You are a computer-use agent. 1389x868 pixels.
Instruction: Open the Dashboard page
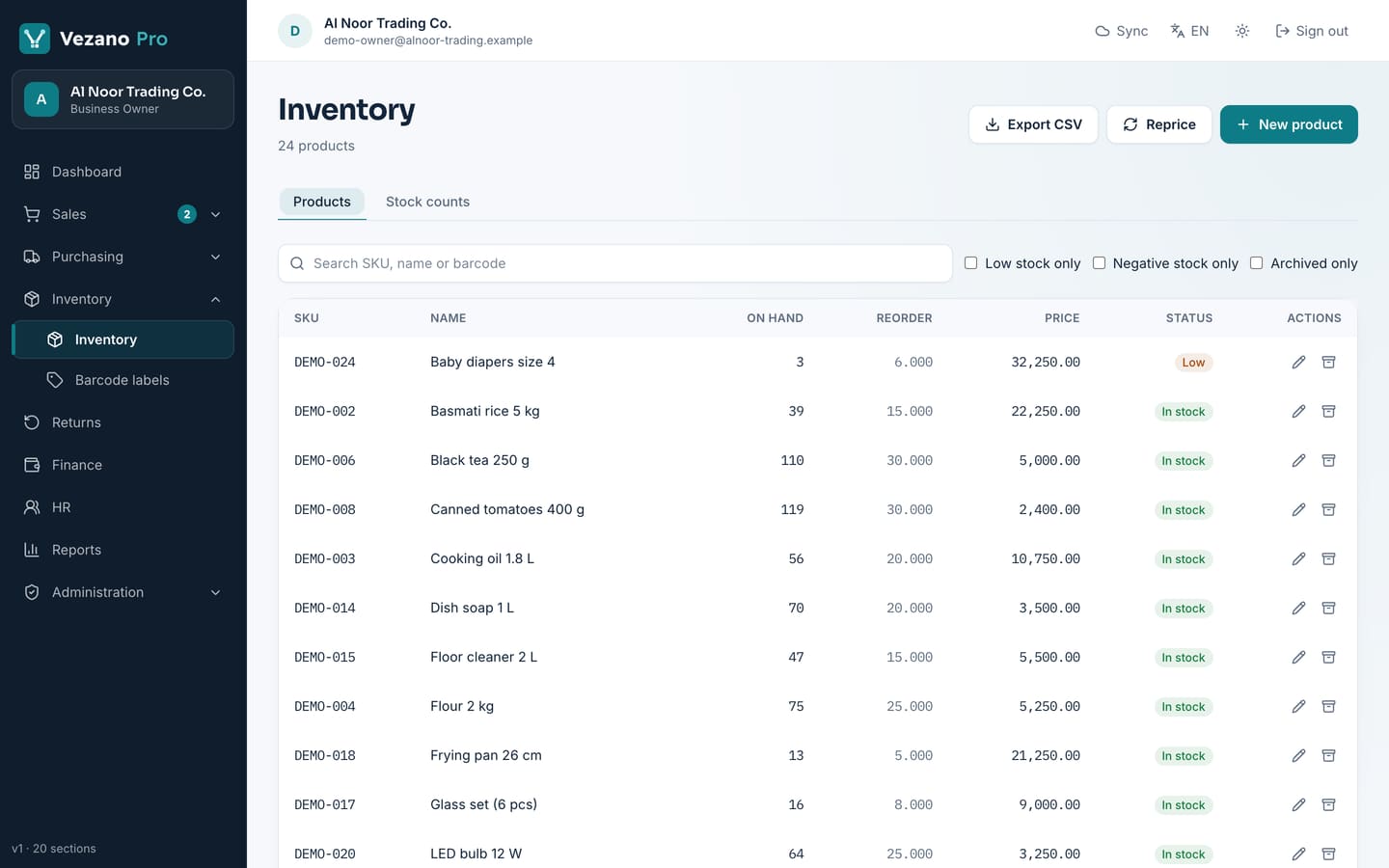pyautogui.click(x=123, y=172)
